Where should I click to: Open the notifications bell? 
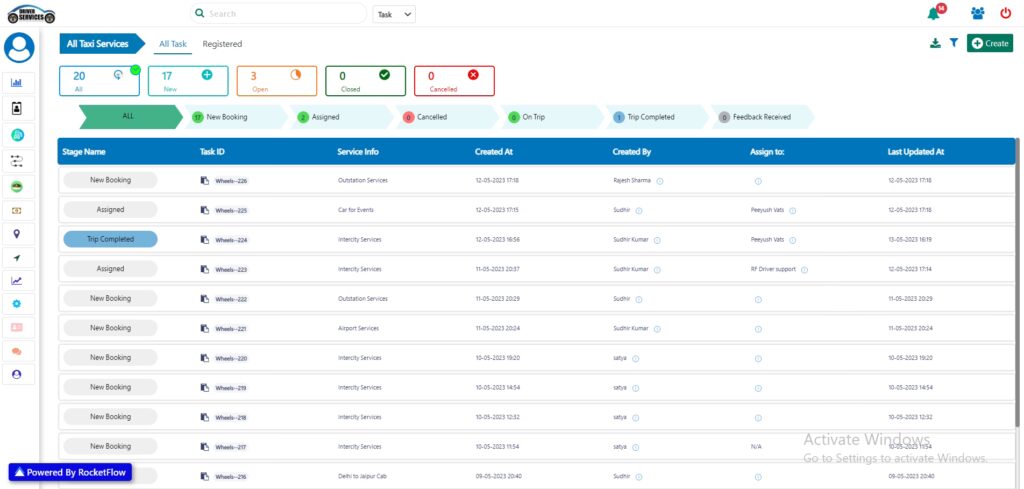click(x=934, y=14)
